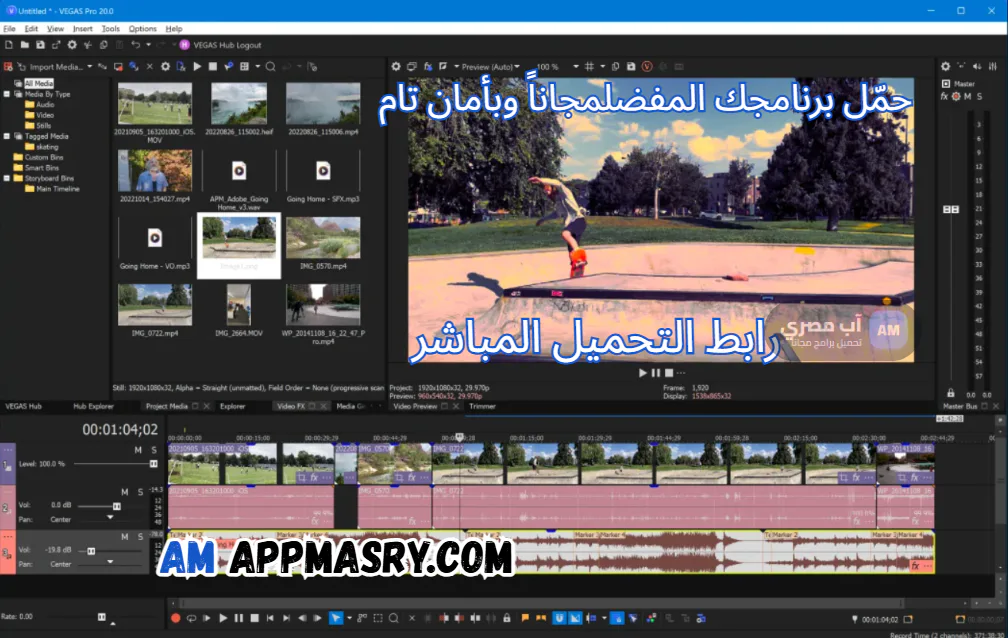Viewport: 1008px width, 638px height.
Task: Toggle Loop Playback in transport bar
Action: (191, 618)
